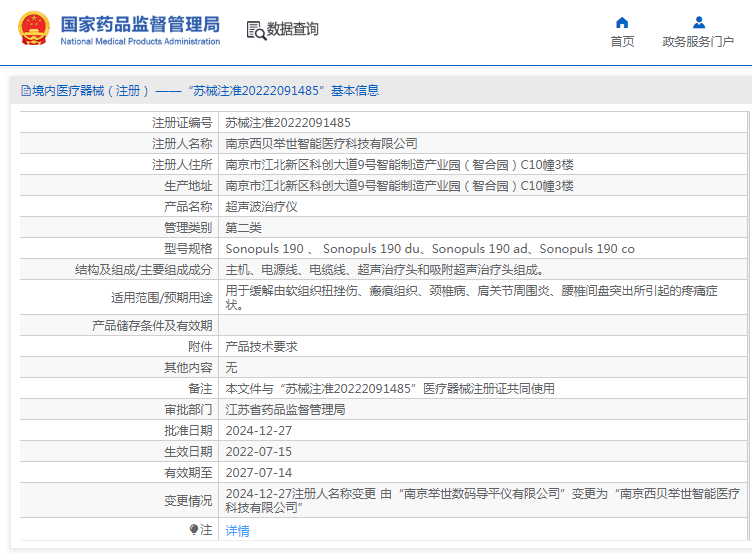Select 南京西贝举世智能医疗科技有限公司 registrant name

321,143
